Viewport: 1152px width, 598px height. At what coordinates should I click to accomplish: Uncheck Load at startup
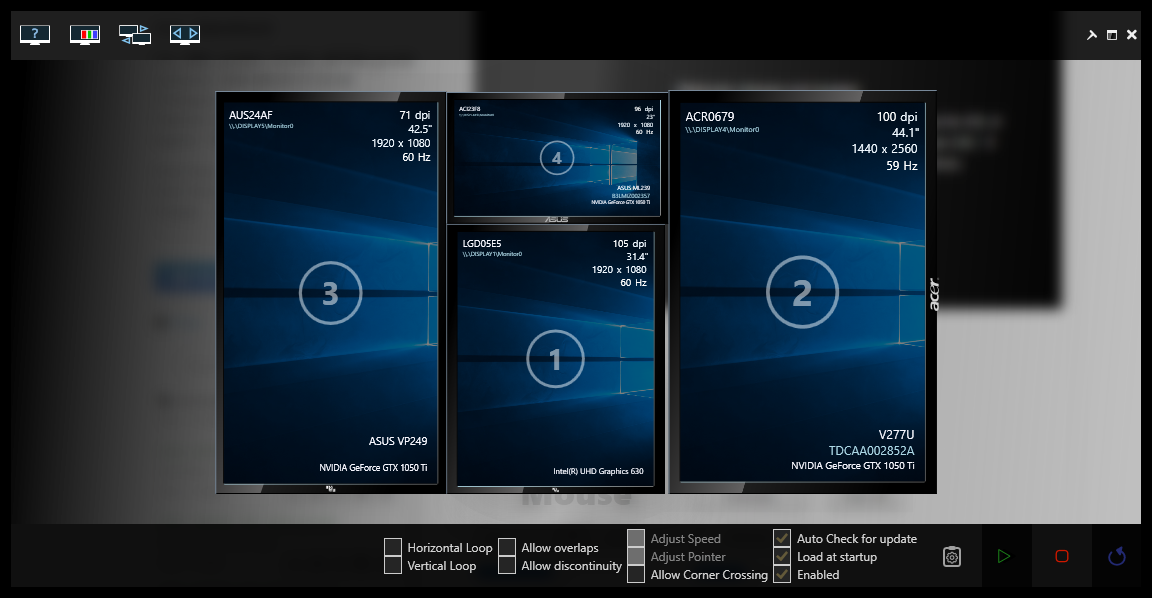782,556
